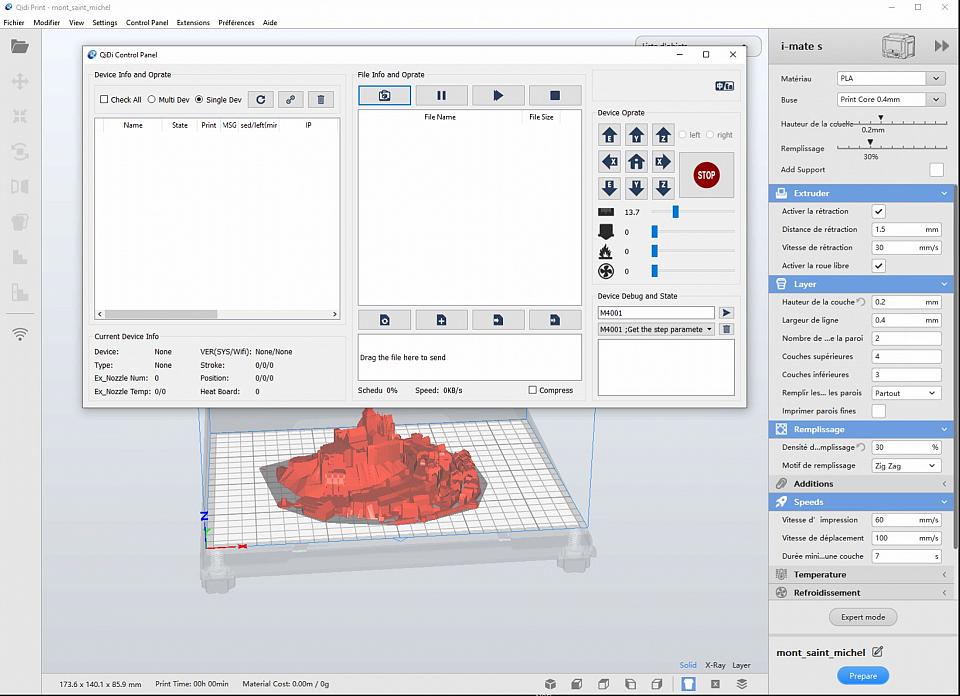960x696 pixels.
Task: Toggle Add Support checkbox
Action: click(937, 170)
